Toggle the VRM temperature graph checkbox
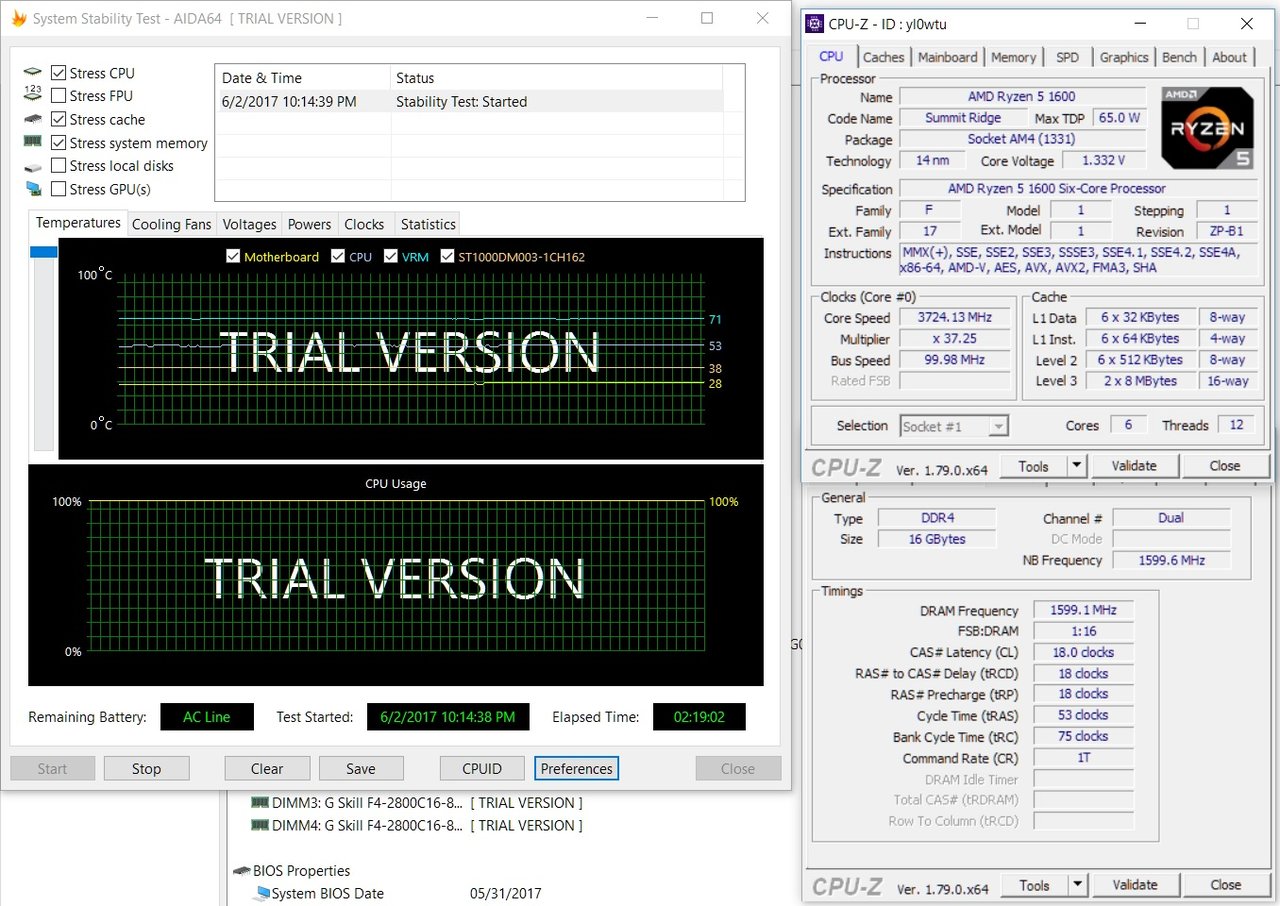 [x=390, y=257]
